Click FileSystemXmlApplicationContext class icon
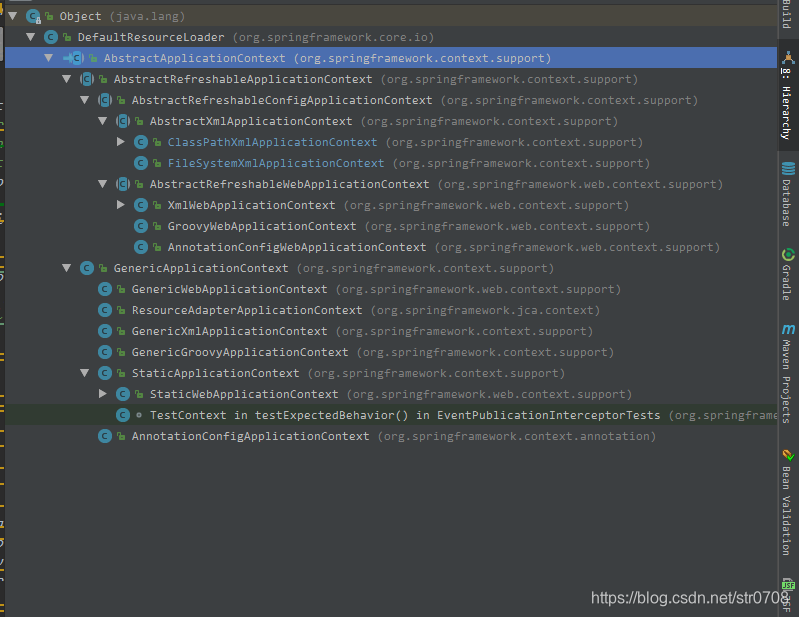This screenshot has height=617, width=799. (141, 163)
